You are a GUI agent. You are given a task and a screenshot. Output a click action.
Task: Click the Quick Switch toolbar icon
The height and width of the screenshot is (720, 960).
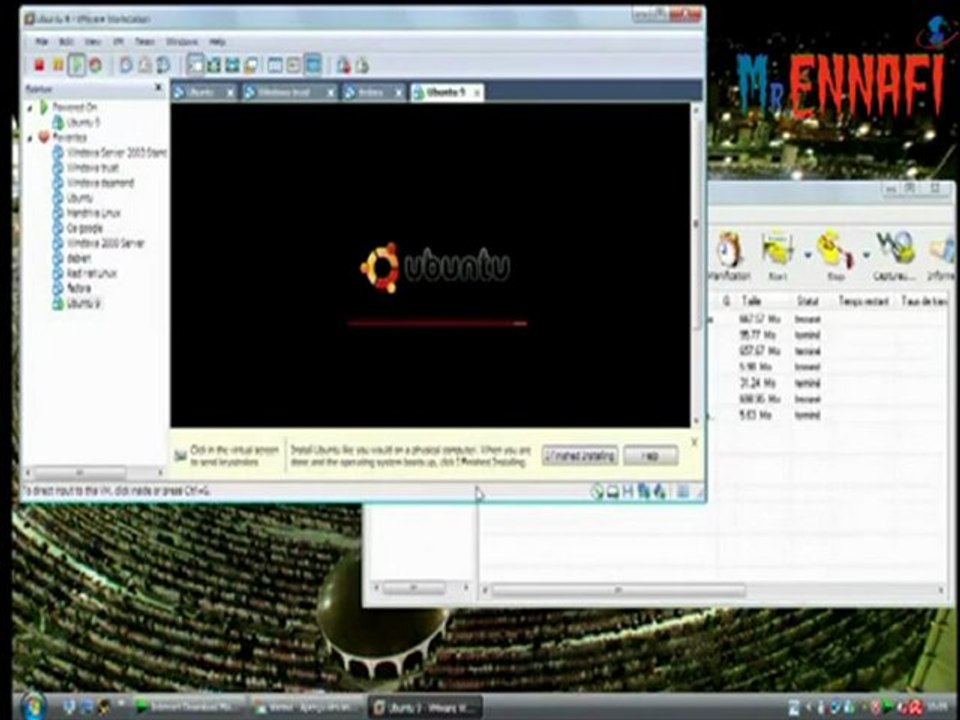[214, 64]
